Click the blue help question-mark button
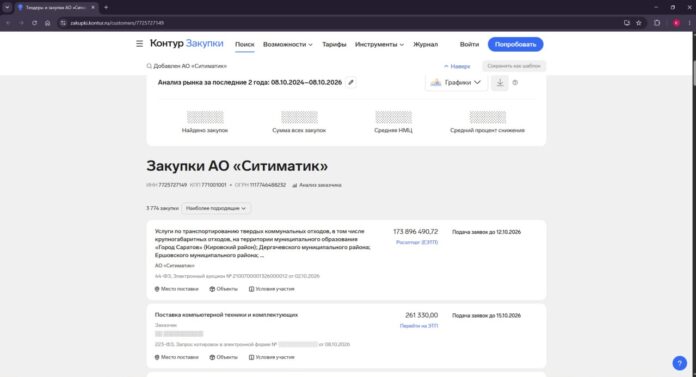Viewport: 696px width, 377px height. (679, 363)
